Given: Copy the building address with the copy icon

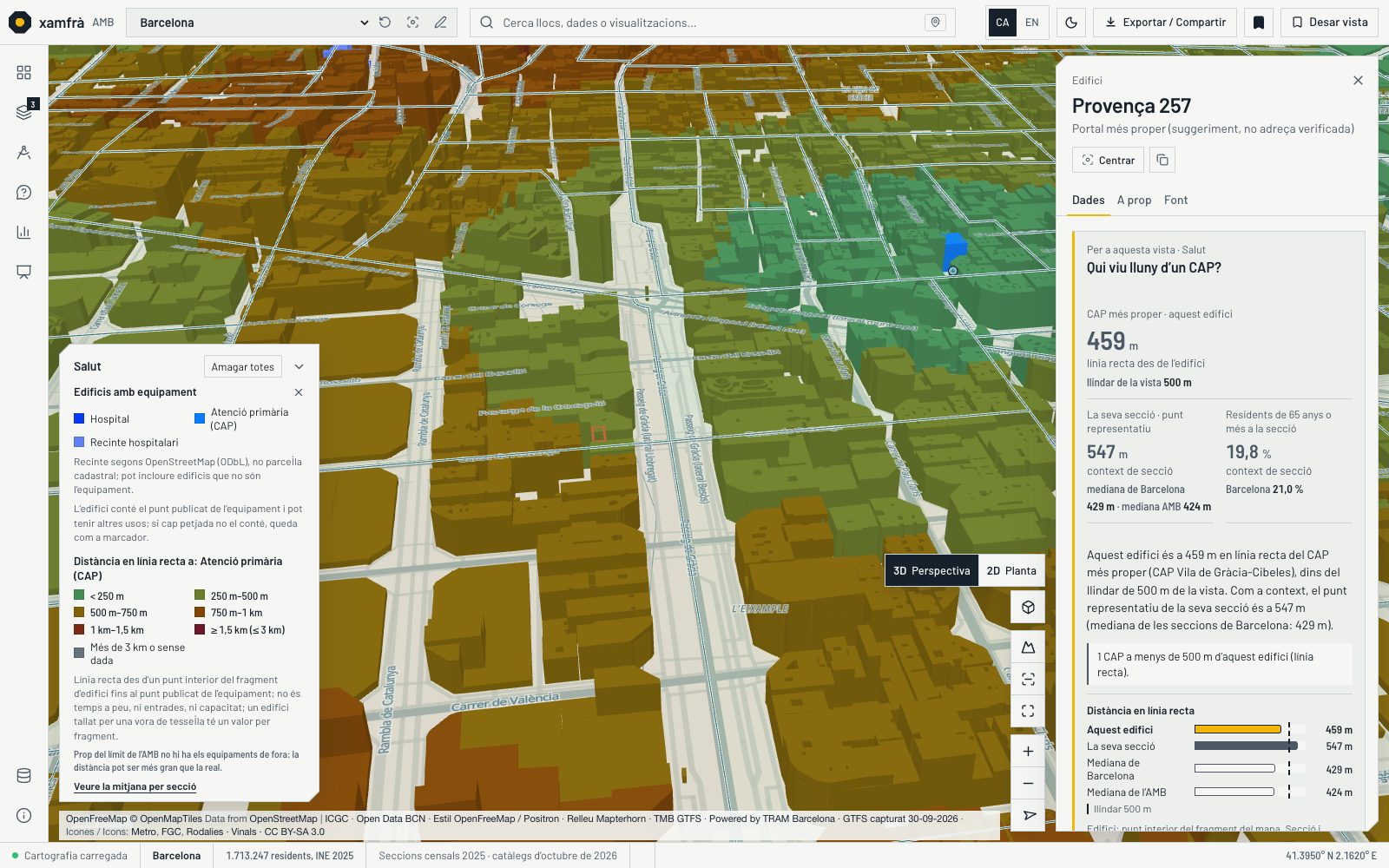Looking at the screenshot, I should (x=1162, y=160).
